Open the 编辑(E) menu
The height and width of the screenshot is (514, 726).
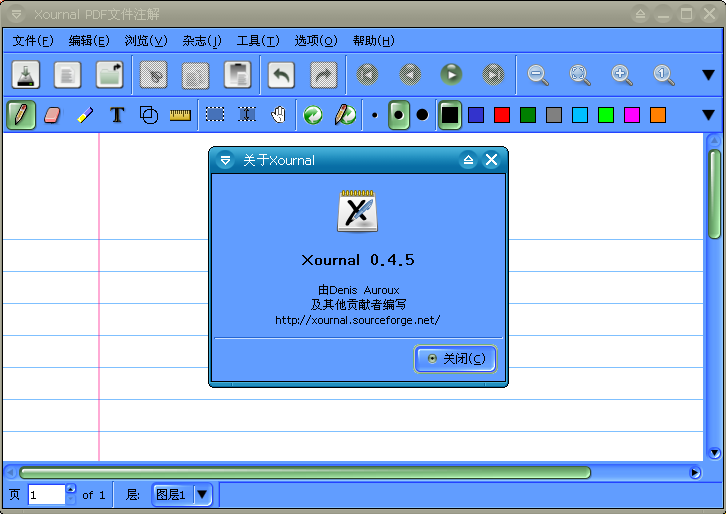[x=89, y=41]
